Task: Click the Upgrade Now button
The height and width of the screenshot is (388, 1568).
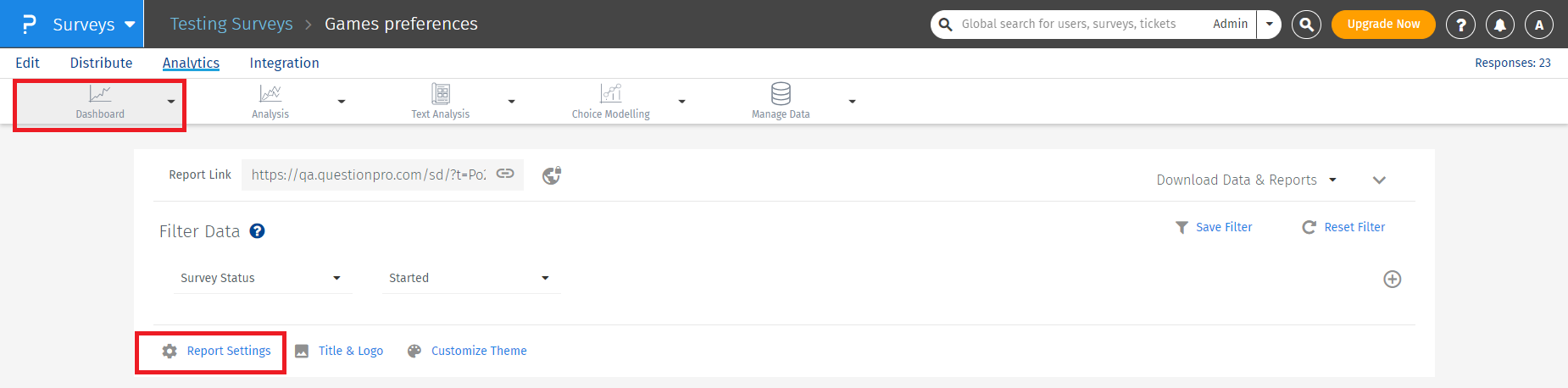Action: (x=1382, y=25)
